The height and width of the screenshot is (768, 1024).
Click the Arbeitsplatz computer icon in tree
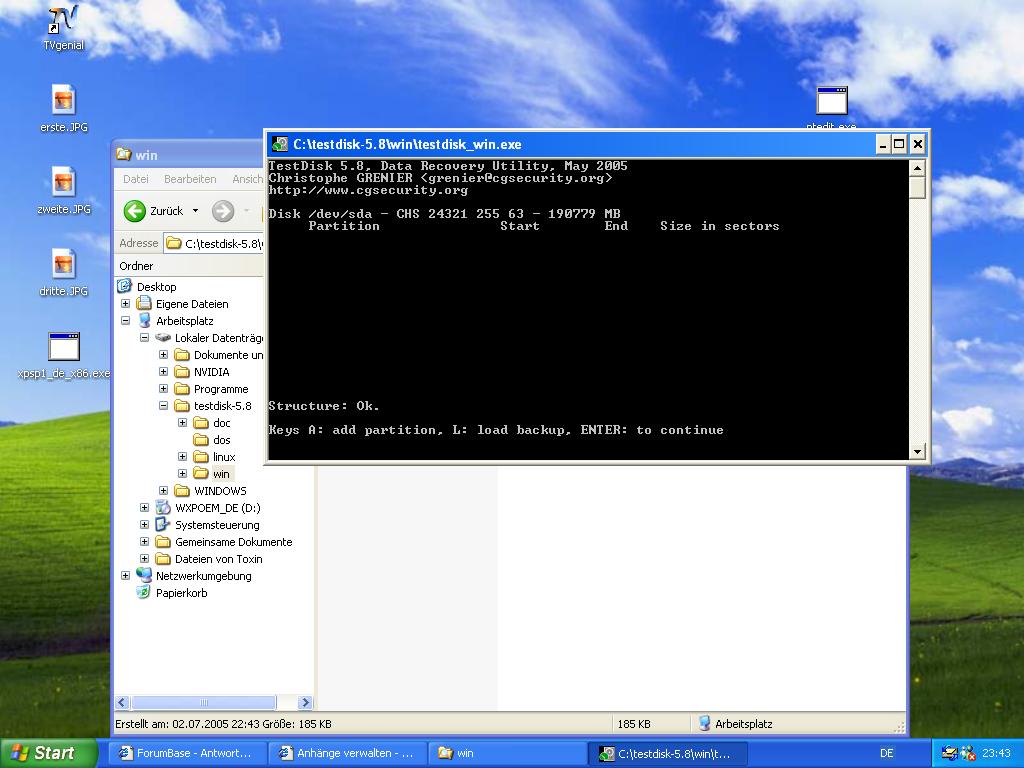tap(144, 321)
